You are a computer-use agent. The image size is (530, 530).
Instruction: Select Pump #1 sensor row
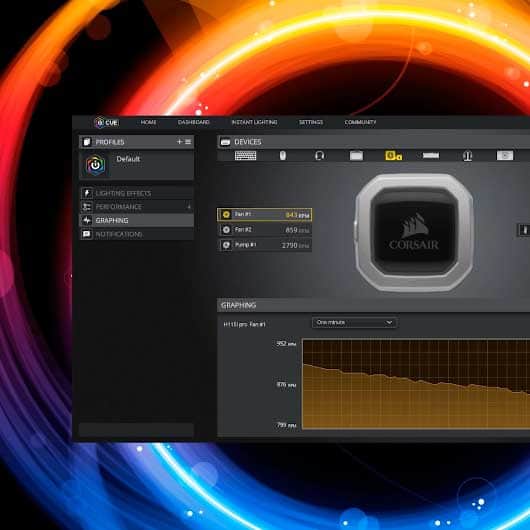(x=264, y=245)
